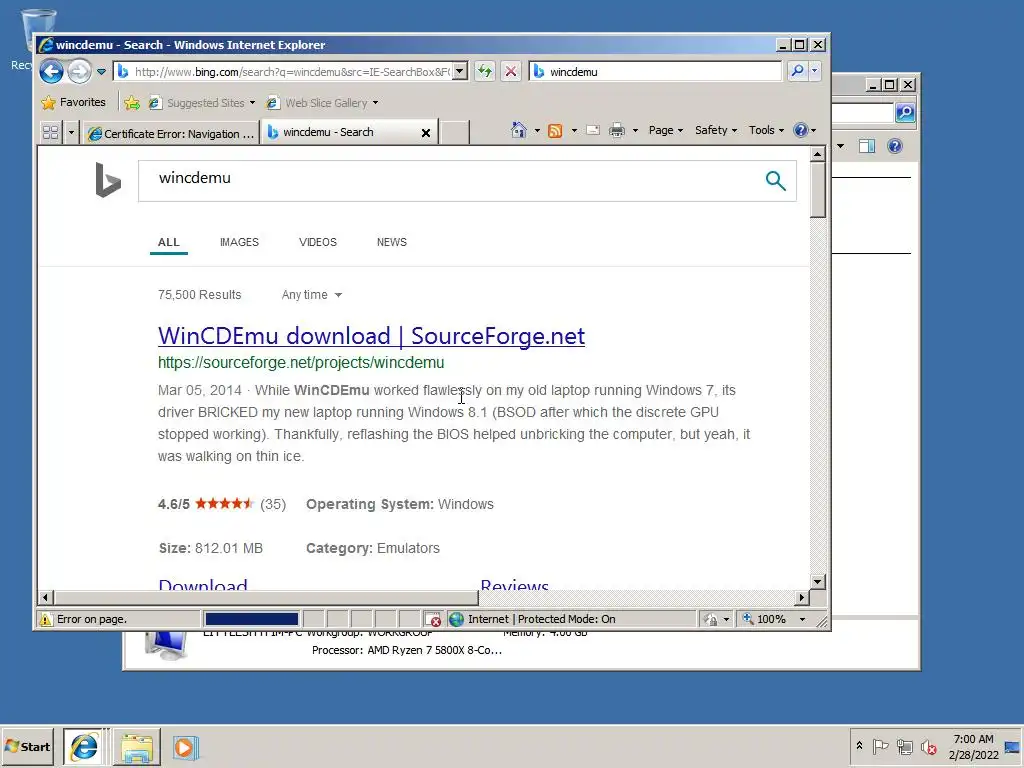This screenshot has width=1024, height=768.
Task: Refresh the page with the green arrows icon
Action: (x=485, y=71)
